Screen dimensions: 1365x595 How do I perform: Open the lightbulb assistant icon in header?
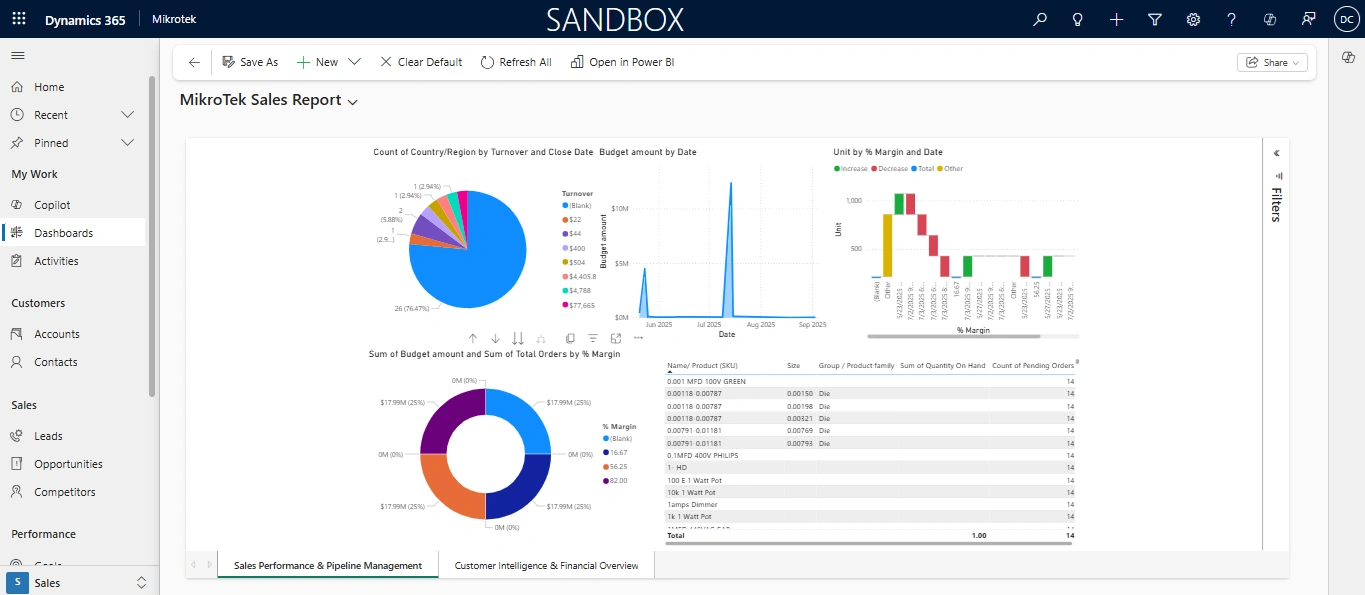1078,19
